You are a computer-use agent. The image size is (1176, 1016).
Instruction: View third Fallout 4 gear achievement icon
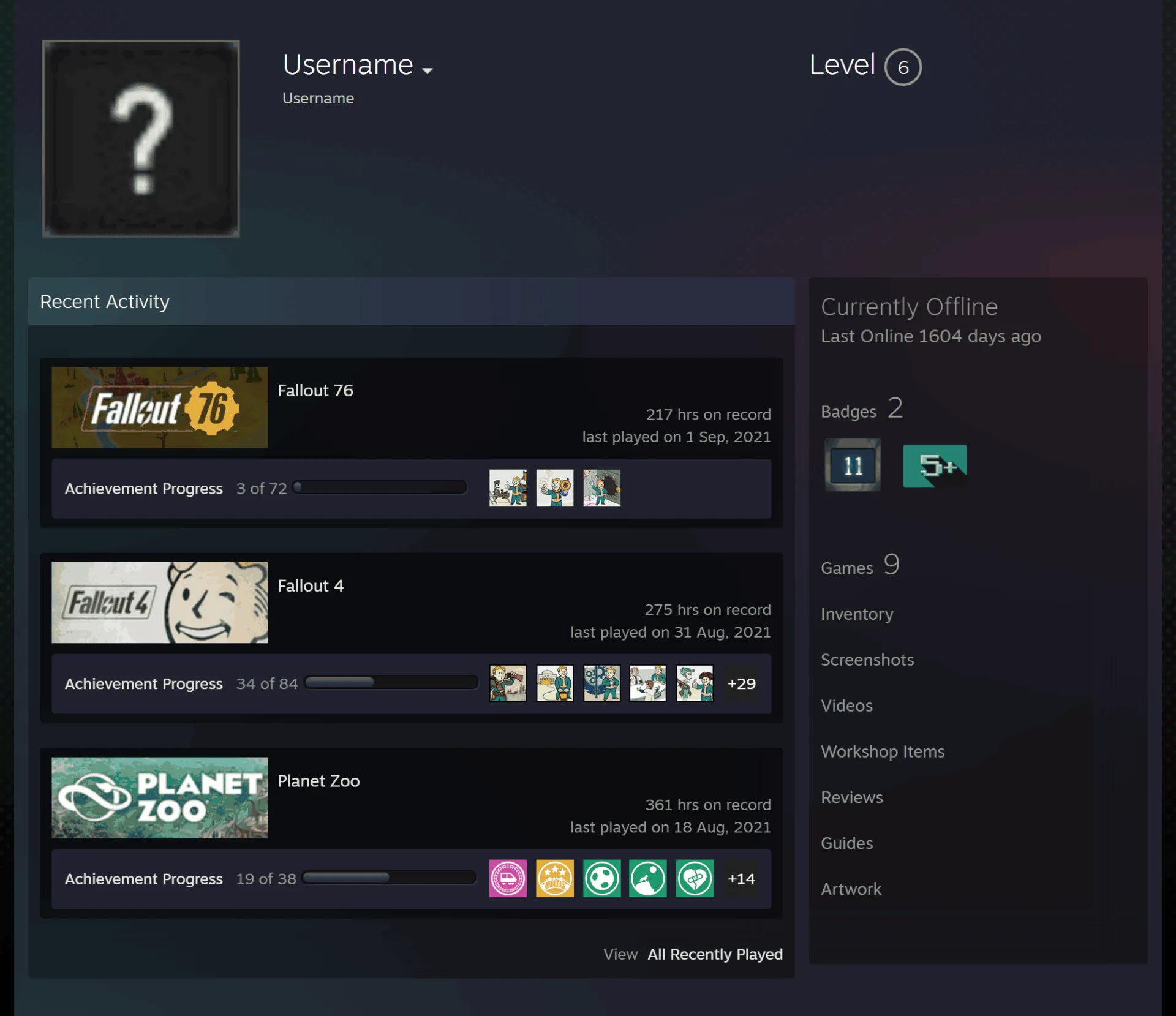[602, 683]
